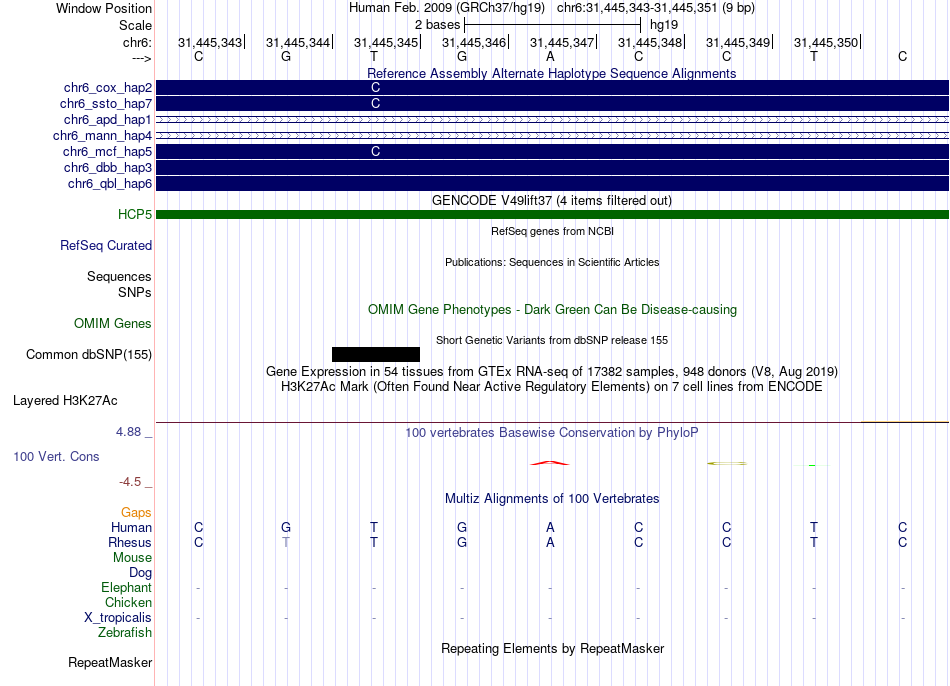Open the chr6_cox_hap2 track label
Image resolution: width=950 pixels, height=686 pixels.
coord(108,88)
